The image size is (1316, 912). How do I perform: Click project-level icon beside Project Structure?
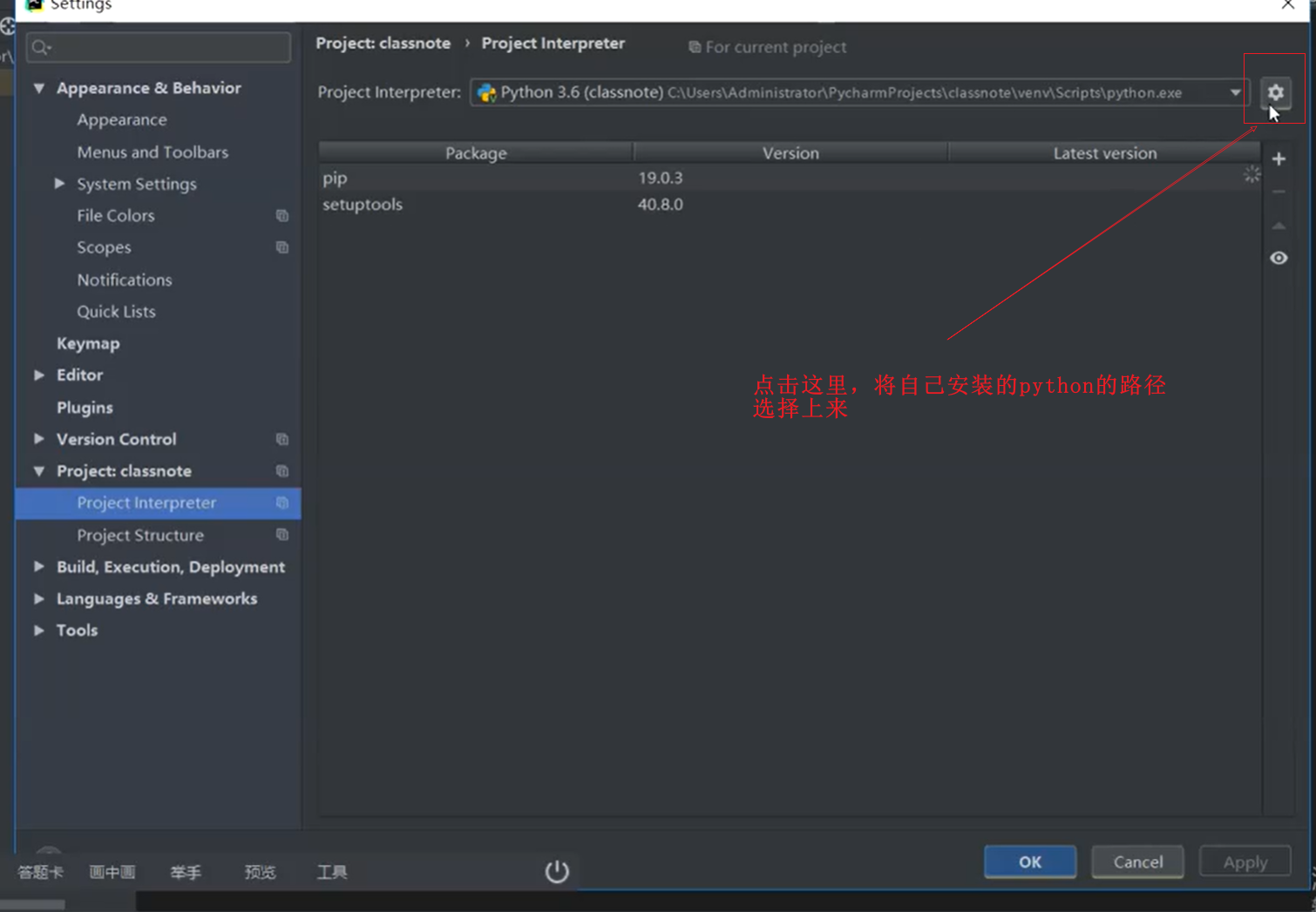point(282,535)
